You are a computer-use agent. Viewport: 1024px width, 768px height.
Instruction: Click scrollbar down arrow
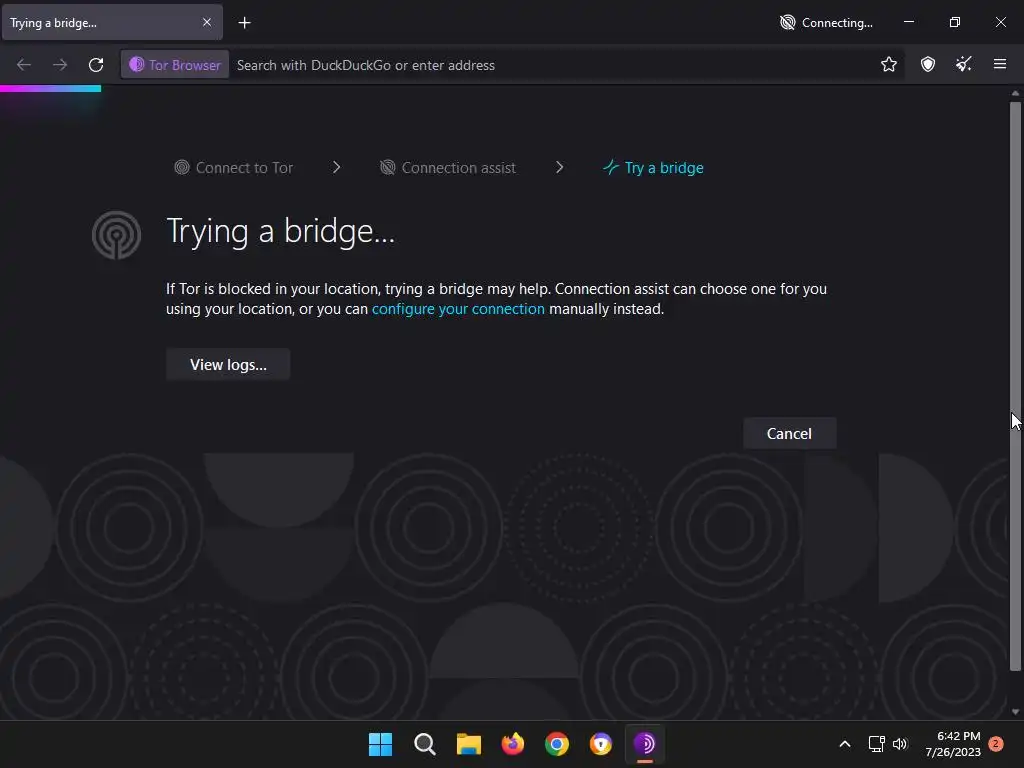pos(1015,712)
